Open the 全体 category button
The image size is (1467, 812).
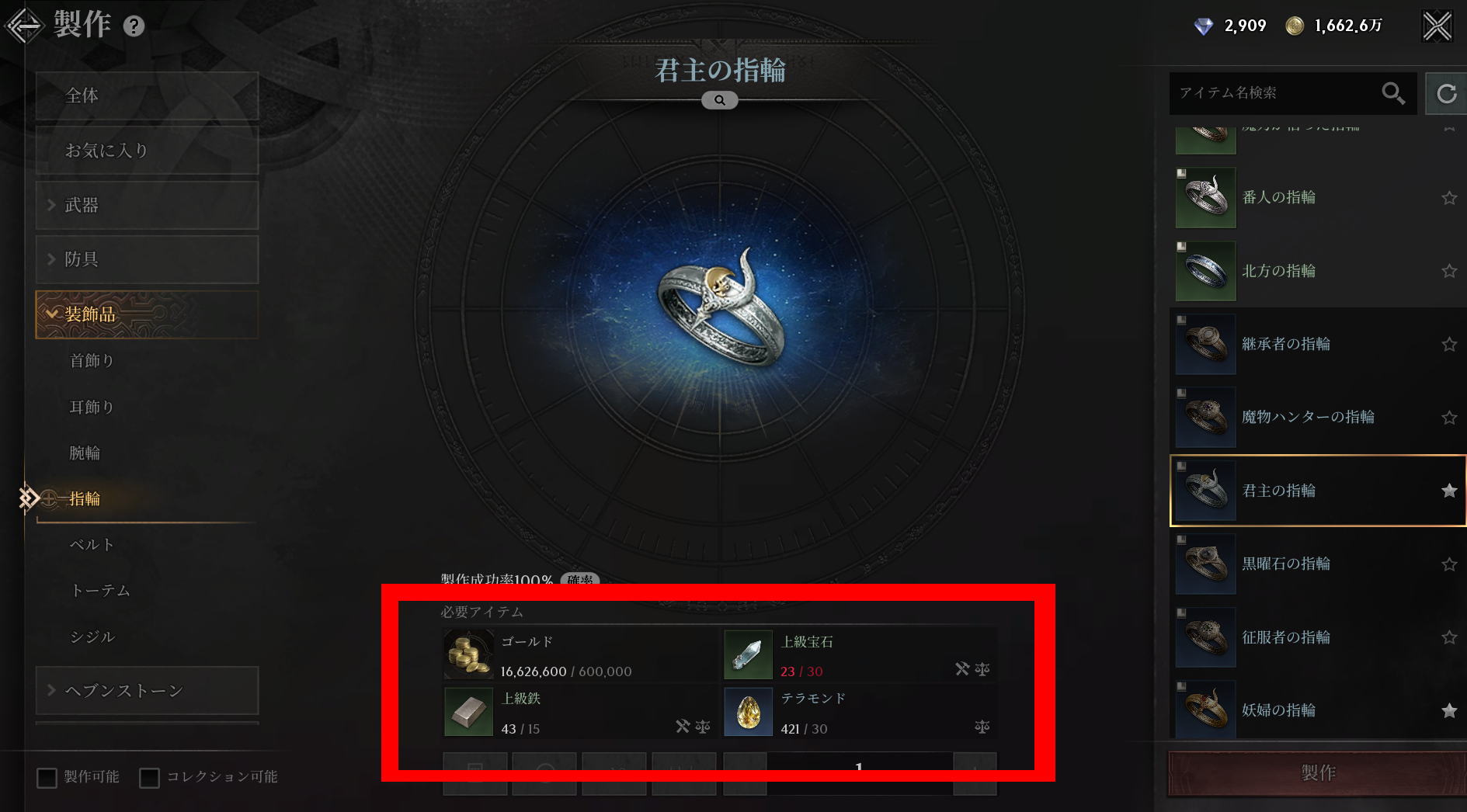tap(147, 95)
